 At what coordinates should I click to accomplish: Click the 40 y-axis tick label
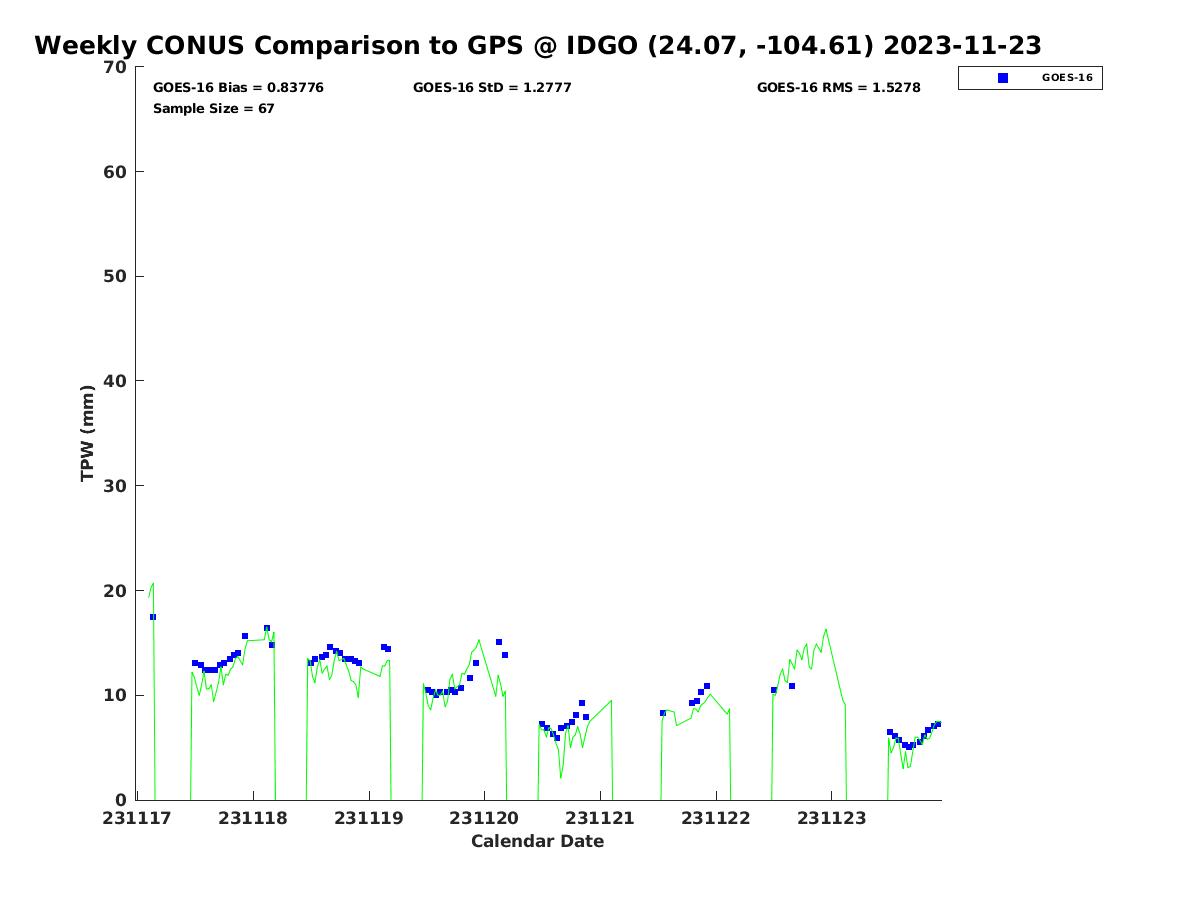(116, 381)
